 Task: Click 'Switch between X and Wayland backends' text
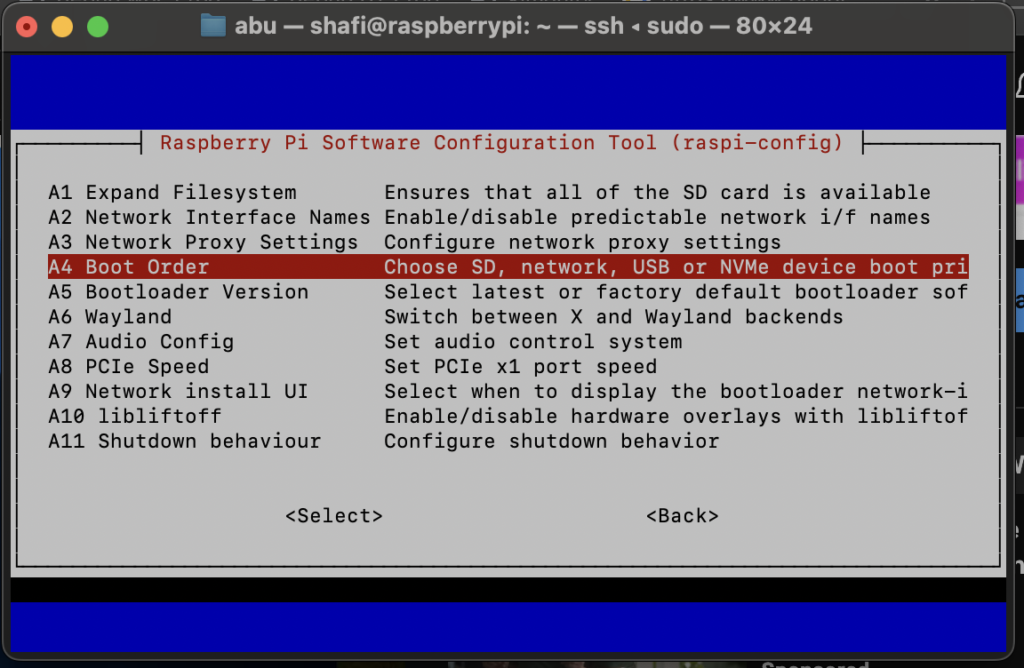coord(614,317)
